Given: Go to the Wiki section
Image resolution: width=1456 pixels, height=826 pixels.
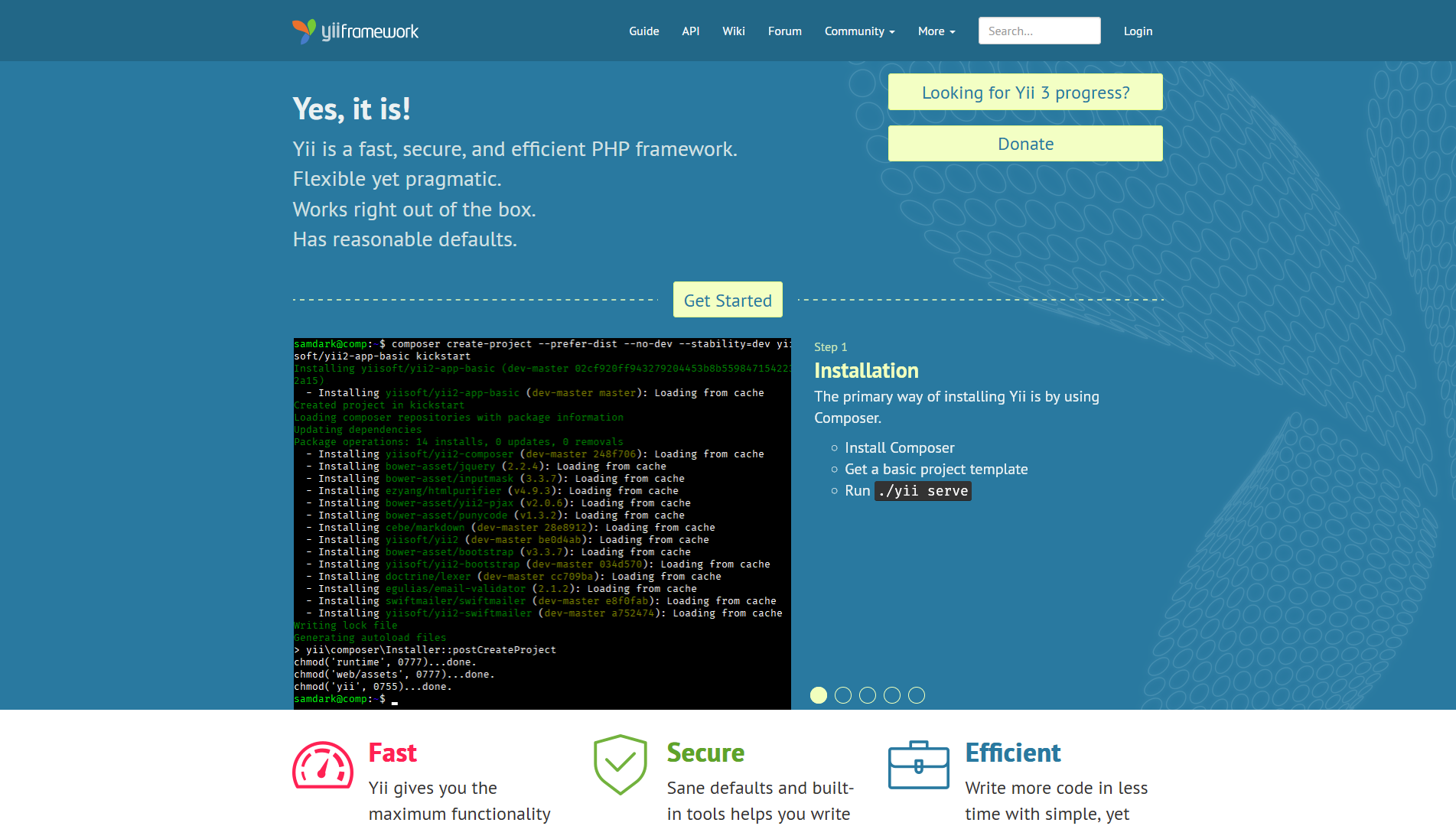Looking at the screenshot, I should [734, 31].
